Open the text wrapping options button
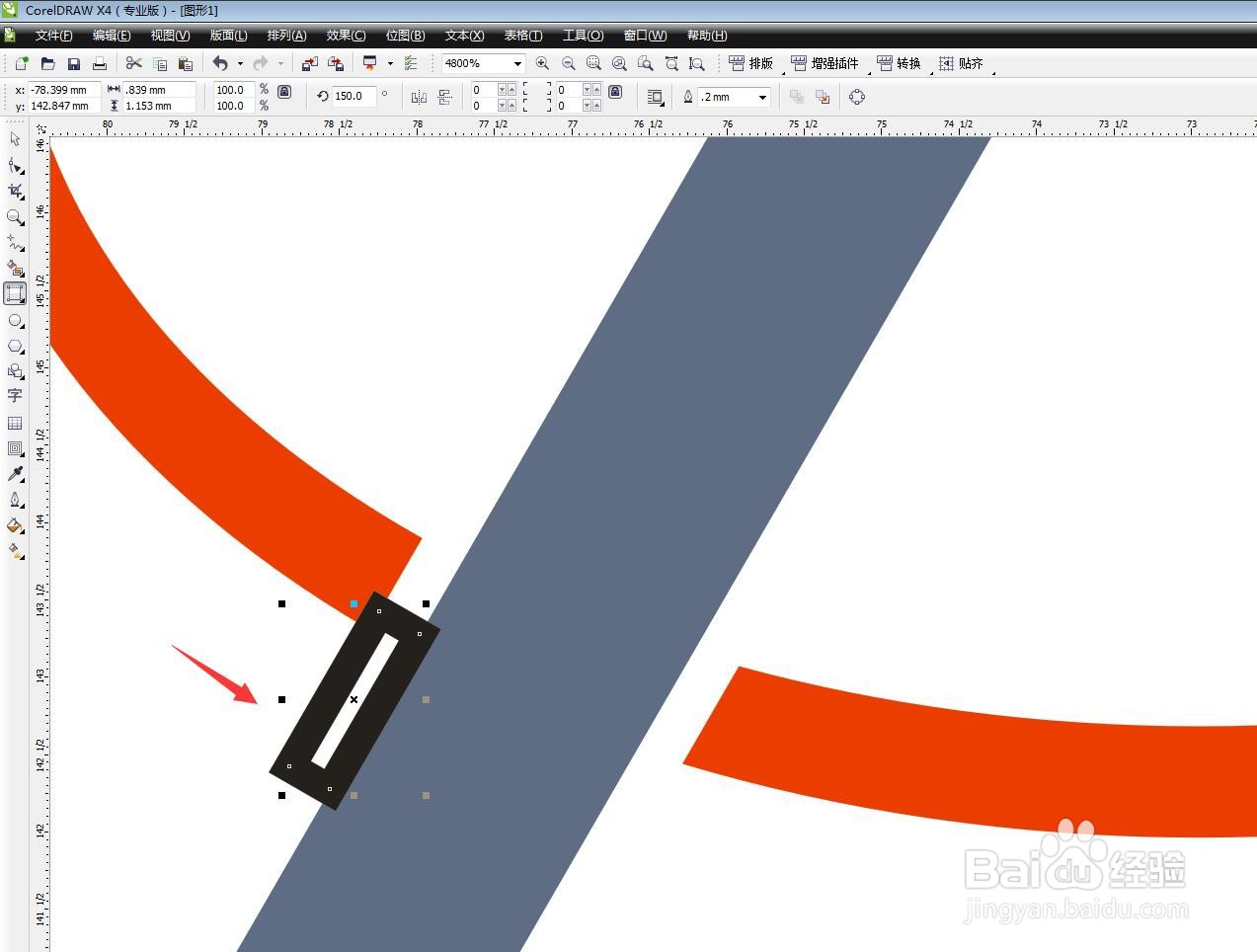Image resolution: width=1257 pixels, height=952 pixels. click(655, 97)
